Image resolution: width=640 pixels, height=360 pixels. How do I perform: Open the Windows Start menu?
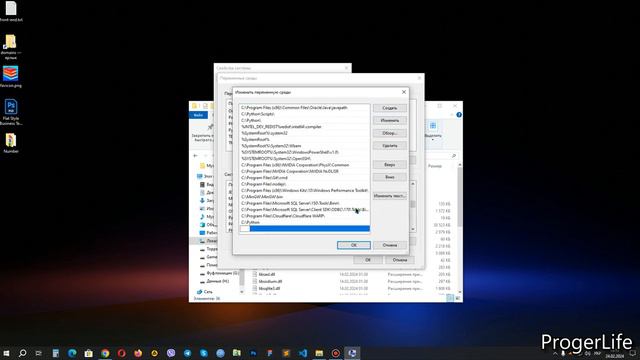point(6,353)
